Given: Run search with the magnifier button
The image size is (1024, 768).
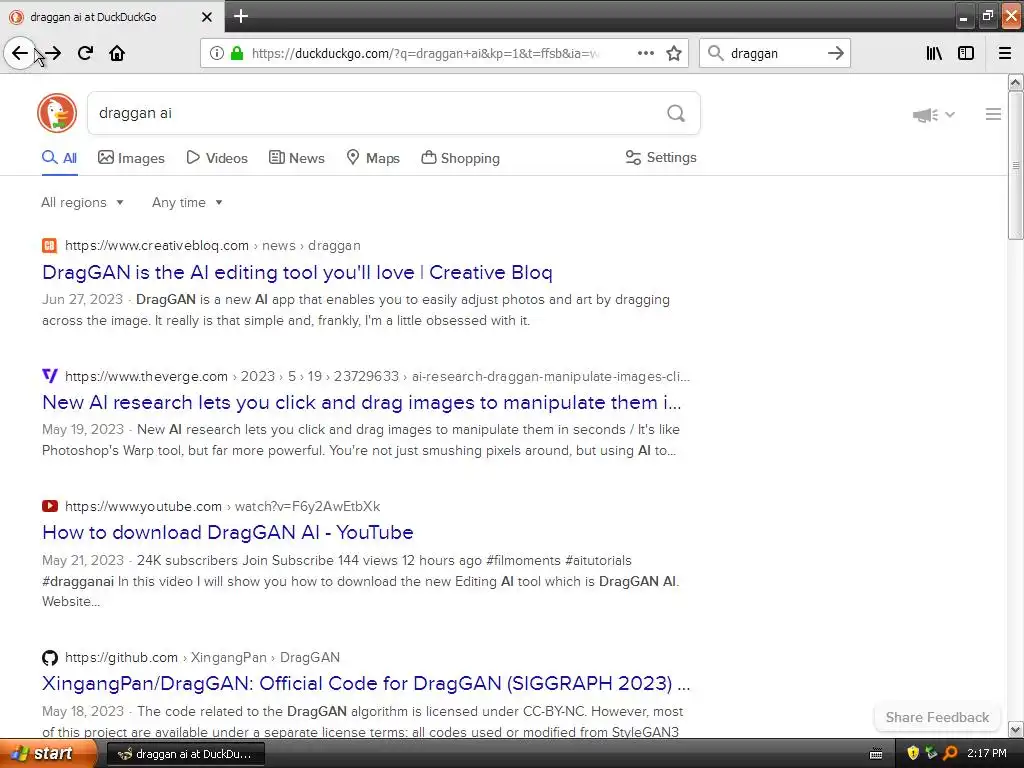Looking at the screenshot, I should (676, 114).
